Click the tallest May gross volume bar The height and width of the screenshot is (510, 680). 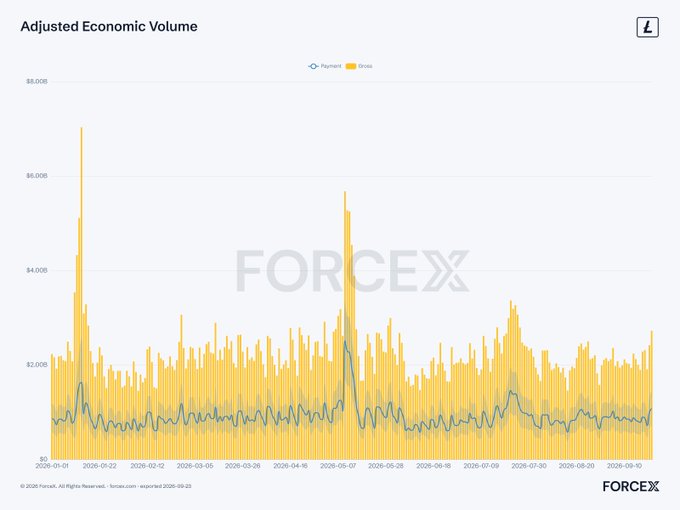(345, 325)
